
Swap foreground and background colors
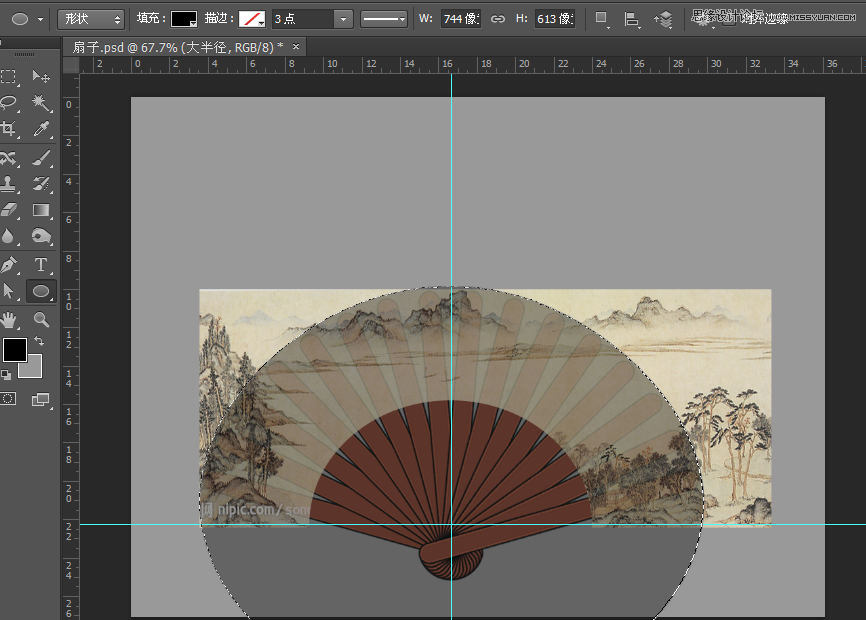coord(40,340)
